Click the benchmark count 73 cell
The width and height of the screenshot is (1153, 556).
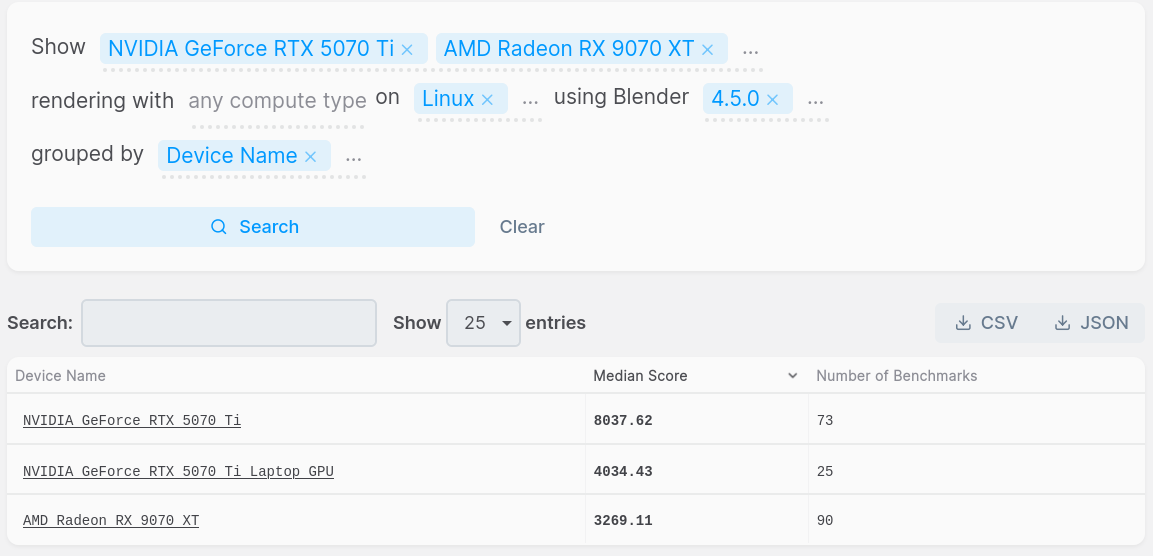click(824, 421)
